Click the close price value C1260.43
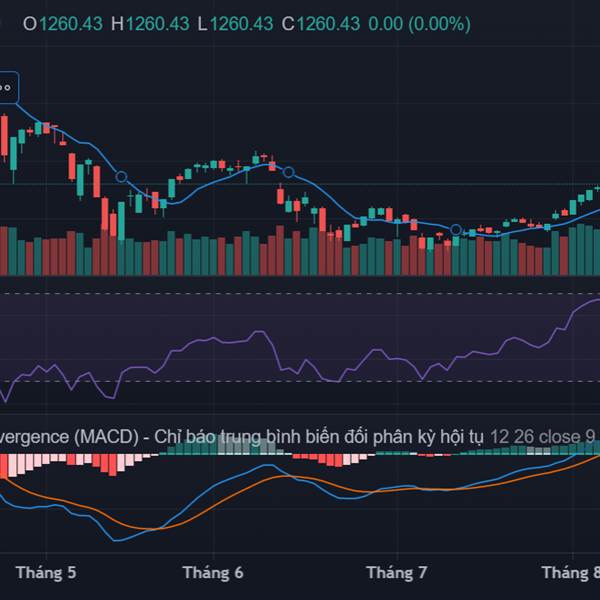 pos(321,24)
